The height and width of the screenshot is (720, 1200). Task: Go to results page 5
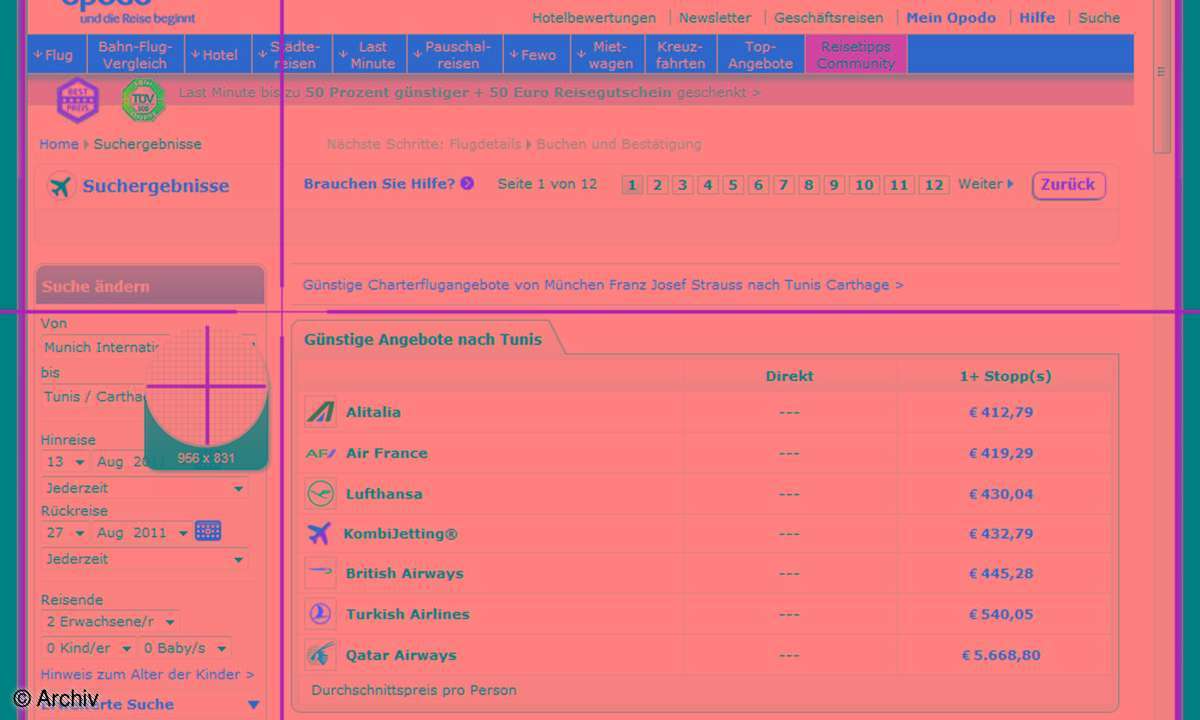pyautogui.click(x=733, y=185)
